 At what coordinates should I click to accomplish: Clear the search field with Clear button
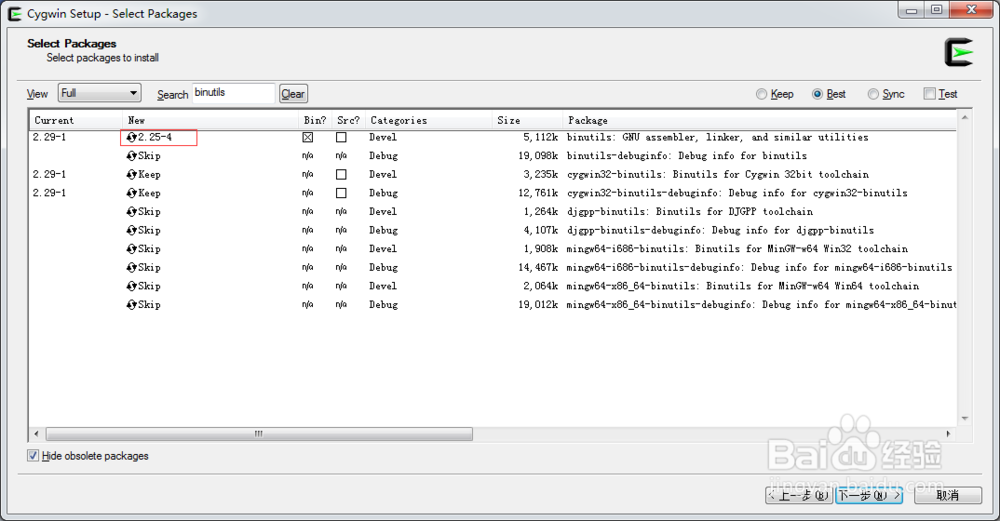pos(293,94)
